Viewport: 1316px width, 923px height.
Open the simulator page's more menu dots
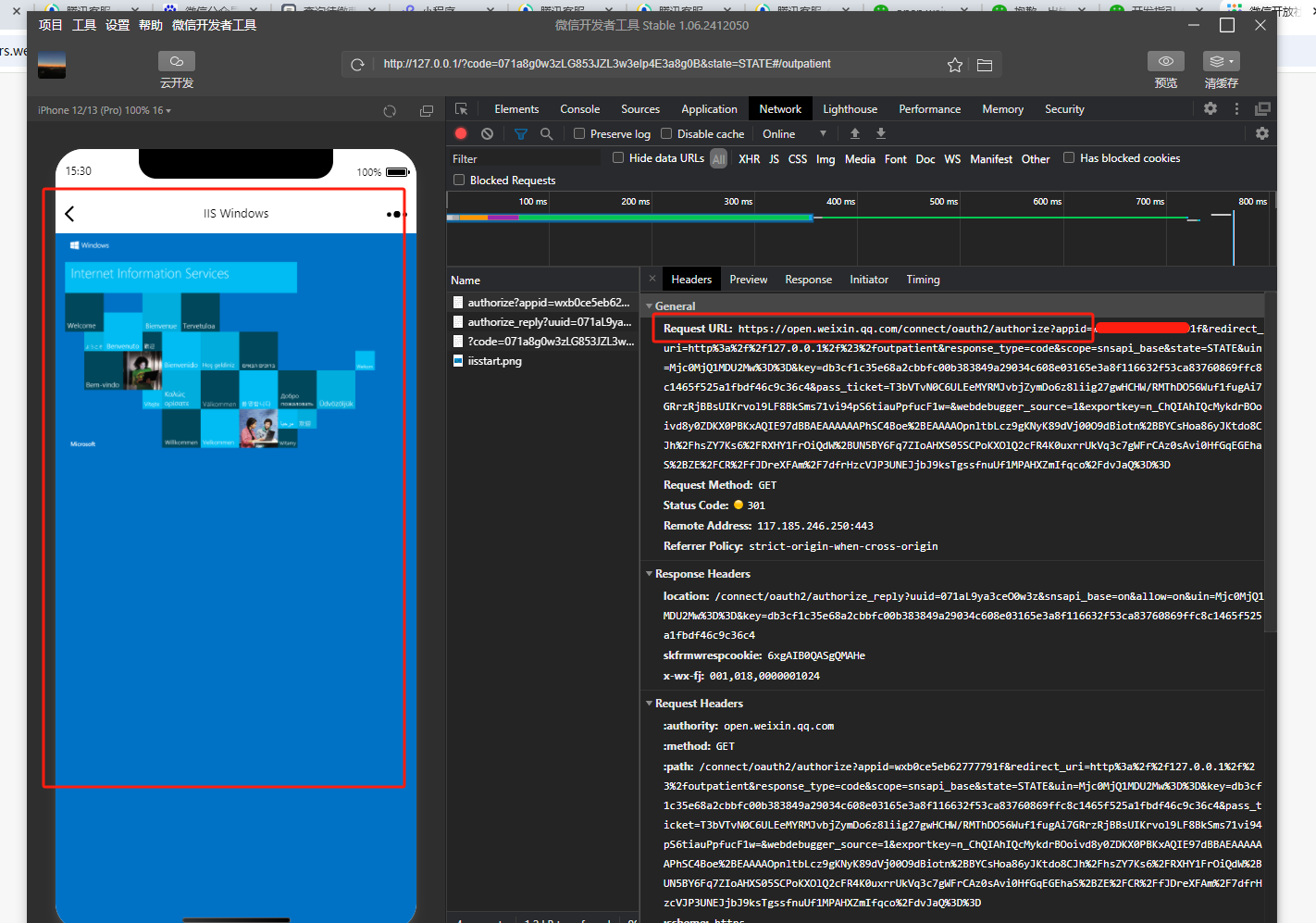pyautogui.click(x=396, y=214)
